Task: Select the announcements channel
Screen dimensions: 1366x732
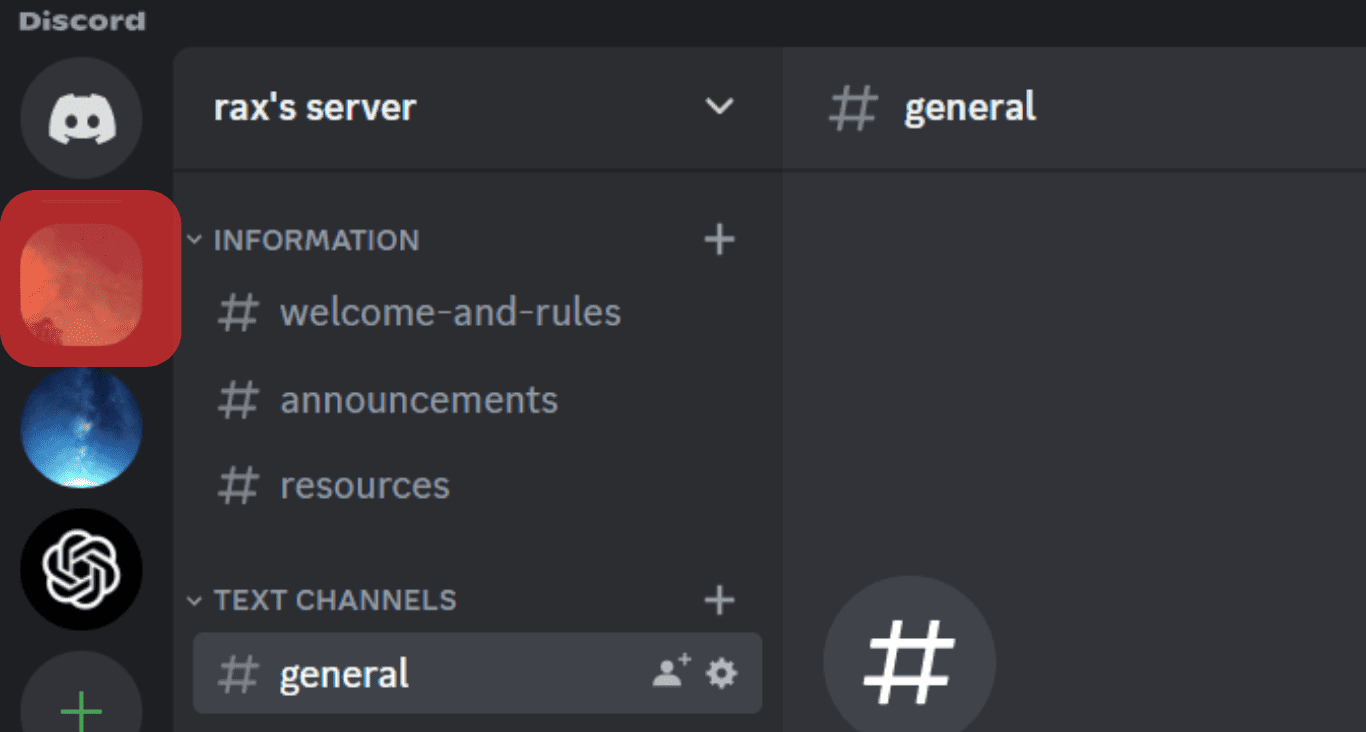Action: 418,399
